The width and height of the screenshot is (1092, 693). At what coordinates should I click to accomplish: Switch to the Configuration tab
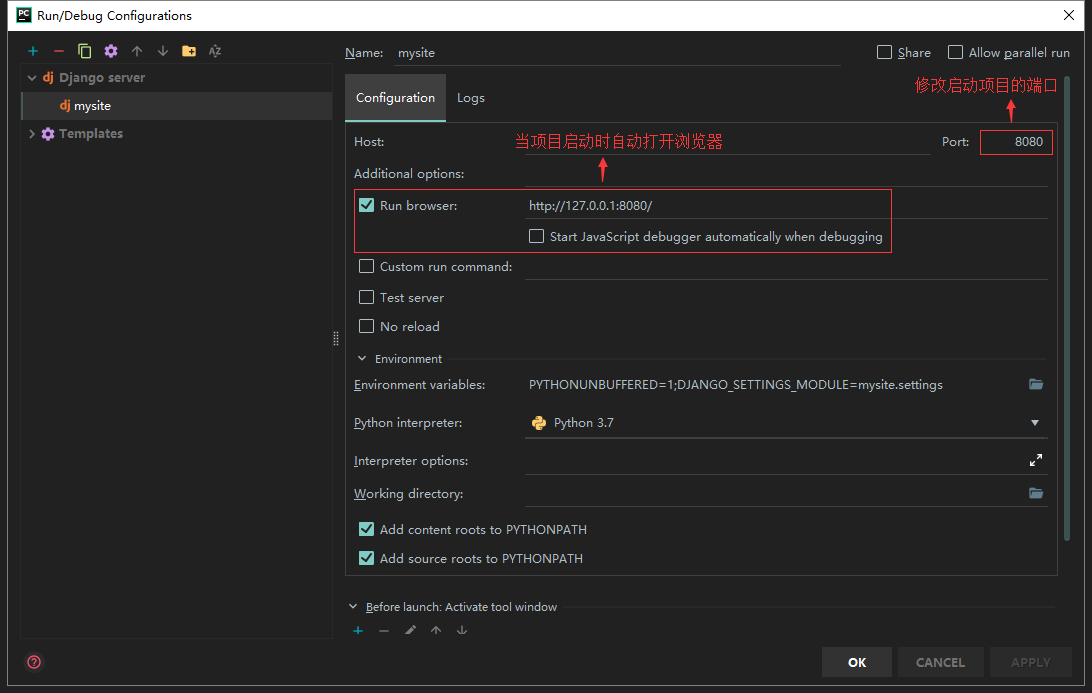pyautogui.click(x=396, y=98)
